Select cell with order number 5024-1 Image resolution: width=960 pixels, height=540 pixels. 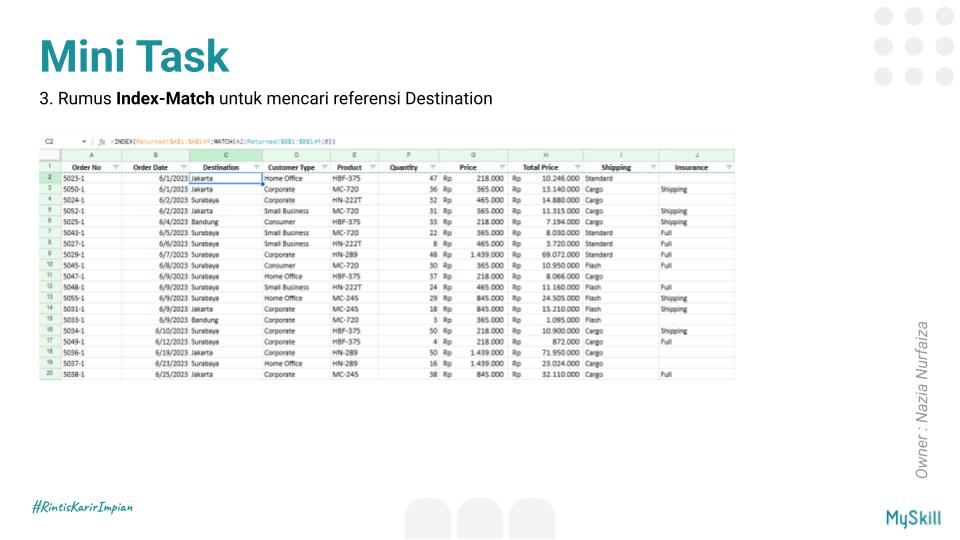point(91,200)
